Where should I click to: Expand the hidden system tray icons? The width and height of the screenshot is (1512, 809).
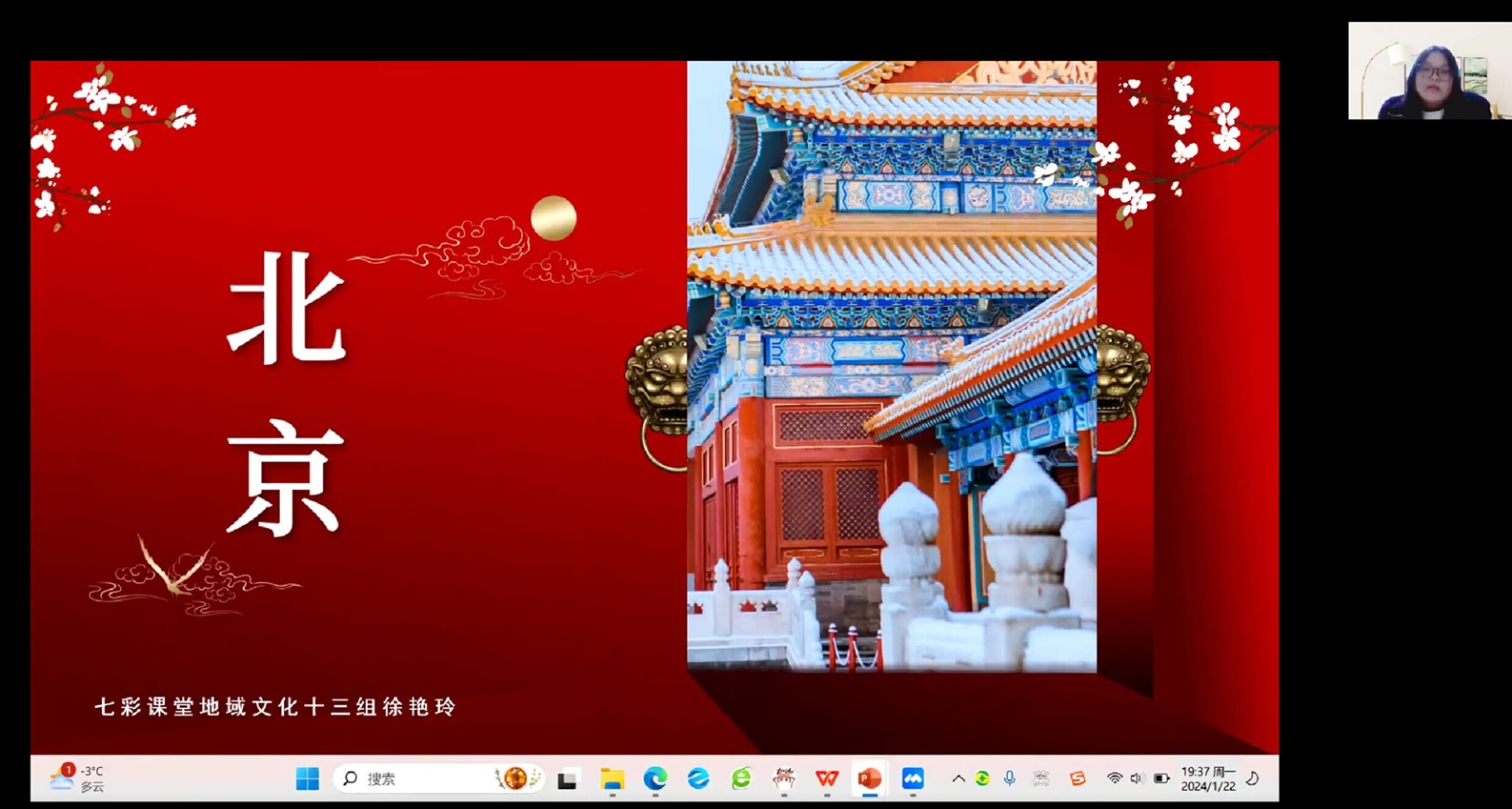pos(958,779)
